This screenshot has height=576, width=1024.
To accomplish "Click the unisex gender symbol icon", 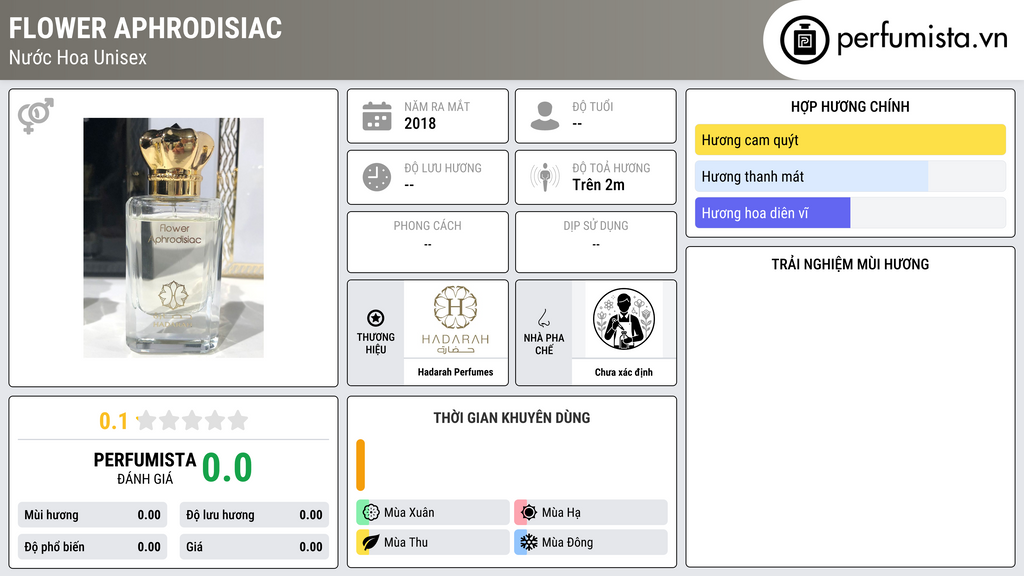I will pos(35,116).
